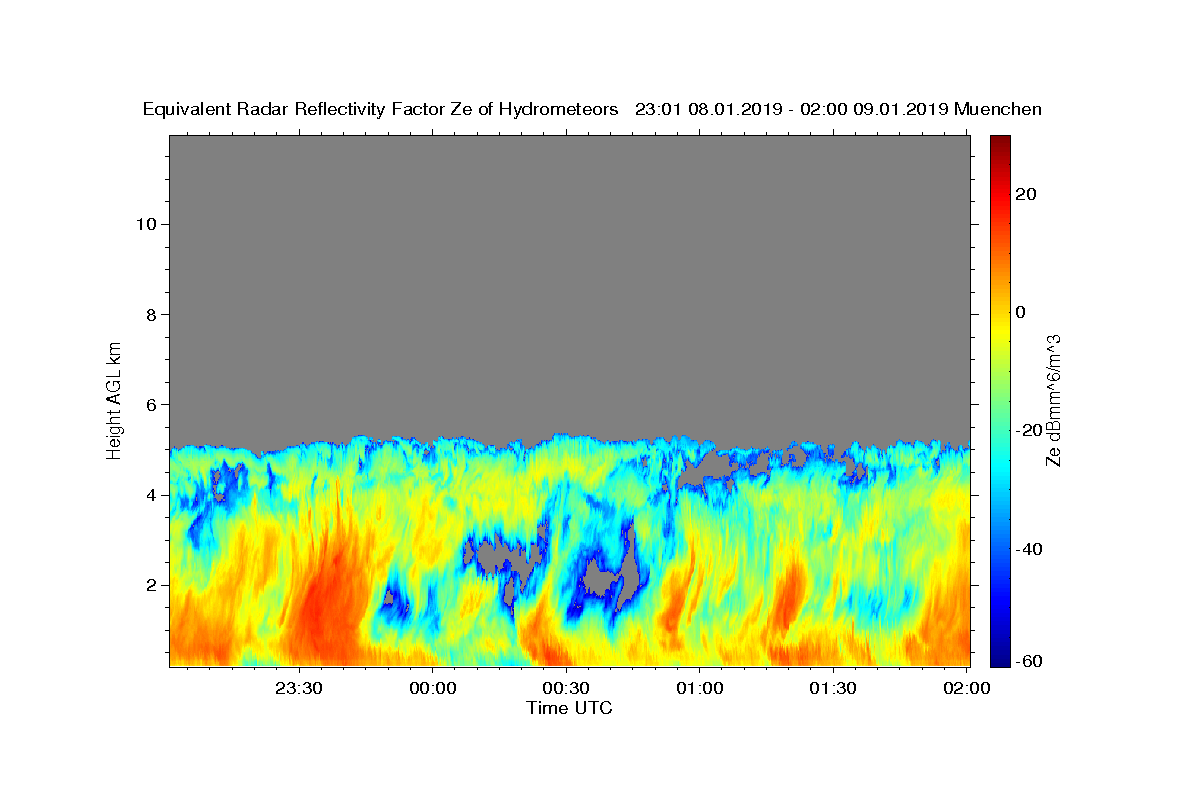Click the station name 'Muenchen' in the title

pyautogui.click(x=999, y=110)
